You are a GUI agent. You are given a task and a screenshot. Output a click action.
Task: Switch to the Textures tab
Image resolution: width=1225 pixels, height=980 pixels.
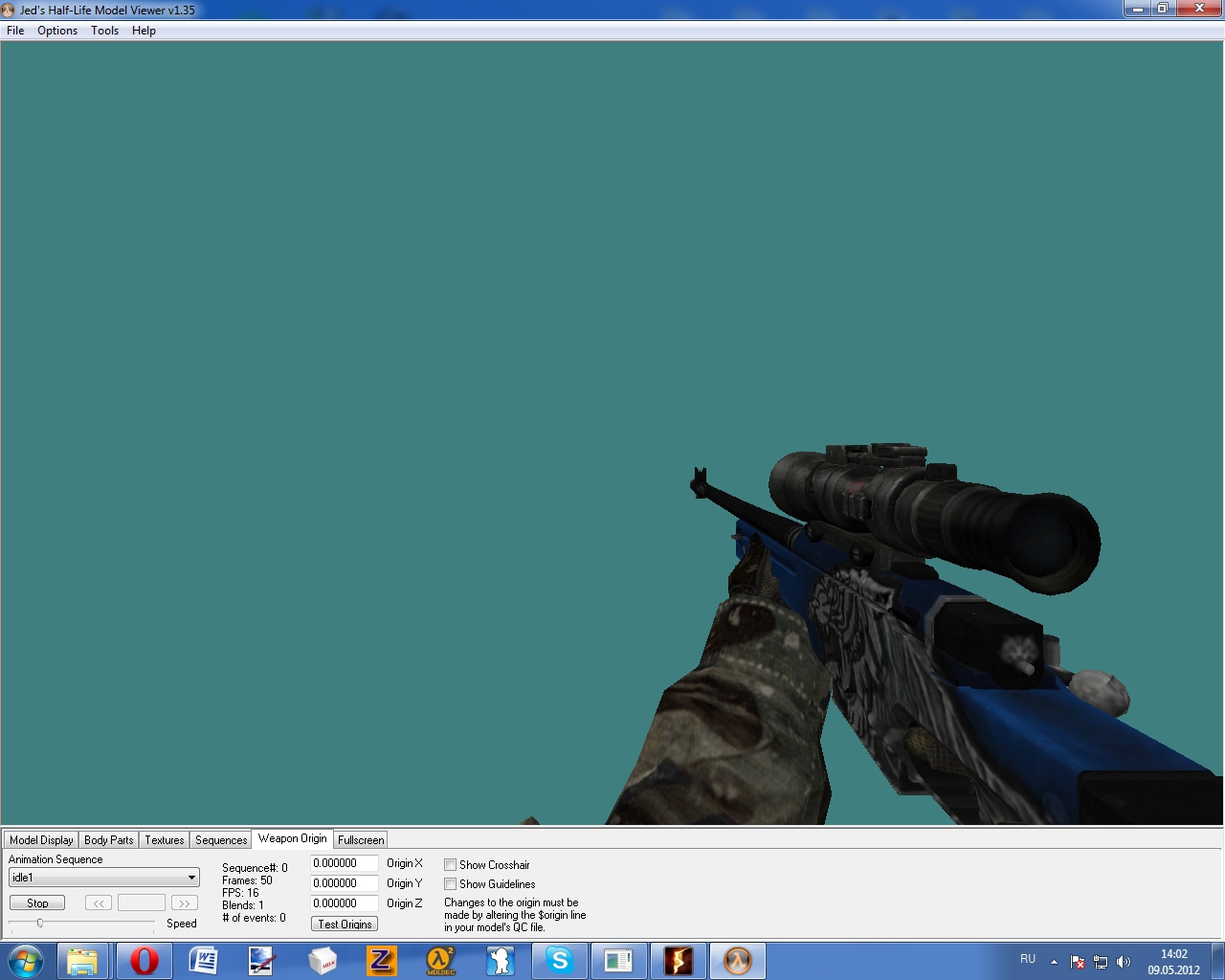point(165,840)
